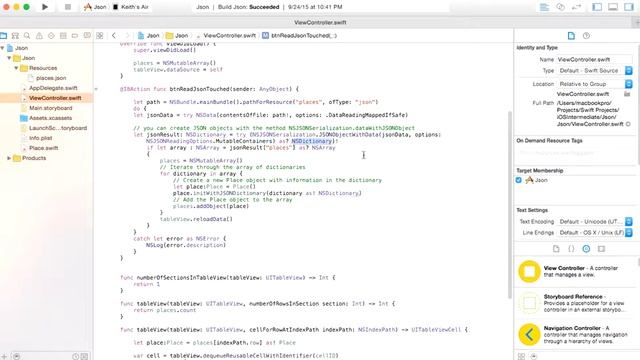Open the Project navigator

pyautogui.click(x=4, y=36)
